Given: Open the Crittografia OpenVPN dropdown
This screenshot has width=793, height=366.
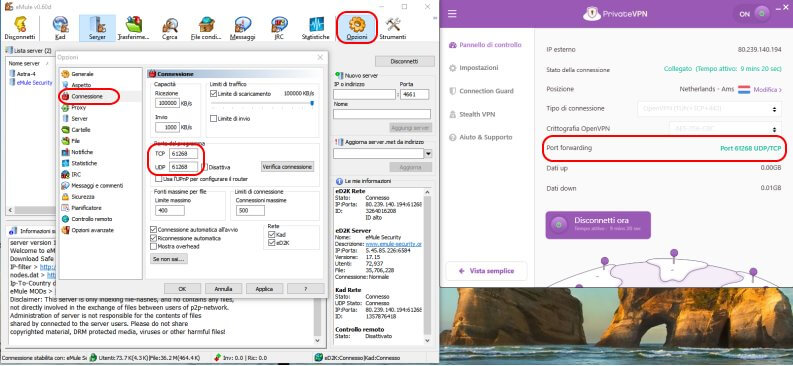Looking at the screenshot, I should point(725,128).
